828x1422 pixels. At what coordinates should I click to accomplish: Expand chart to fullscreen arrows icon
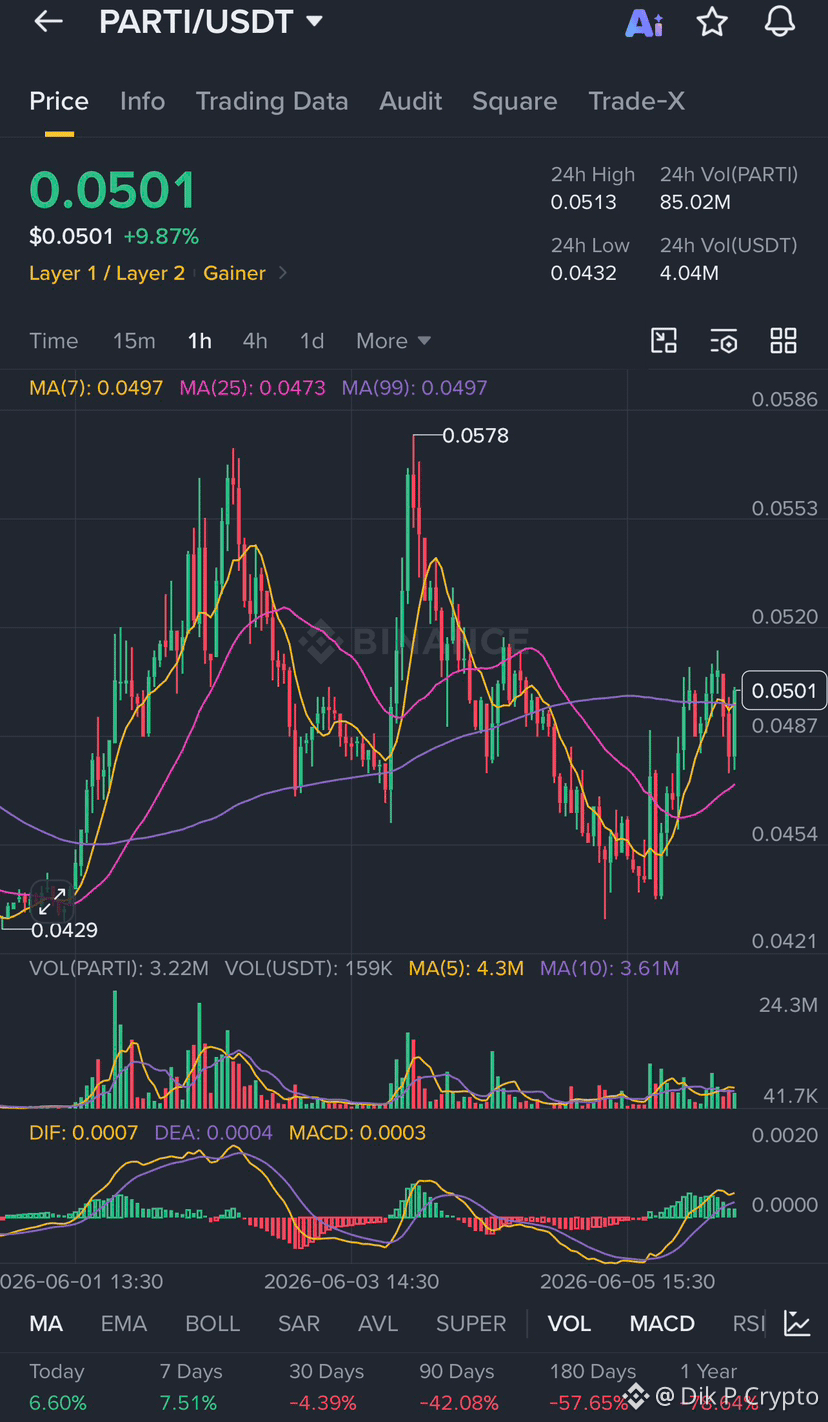pos(52,901)
